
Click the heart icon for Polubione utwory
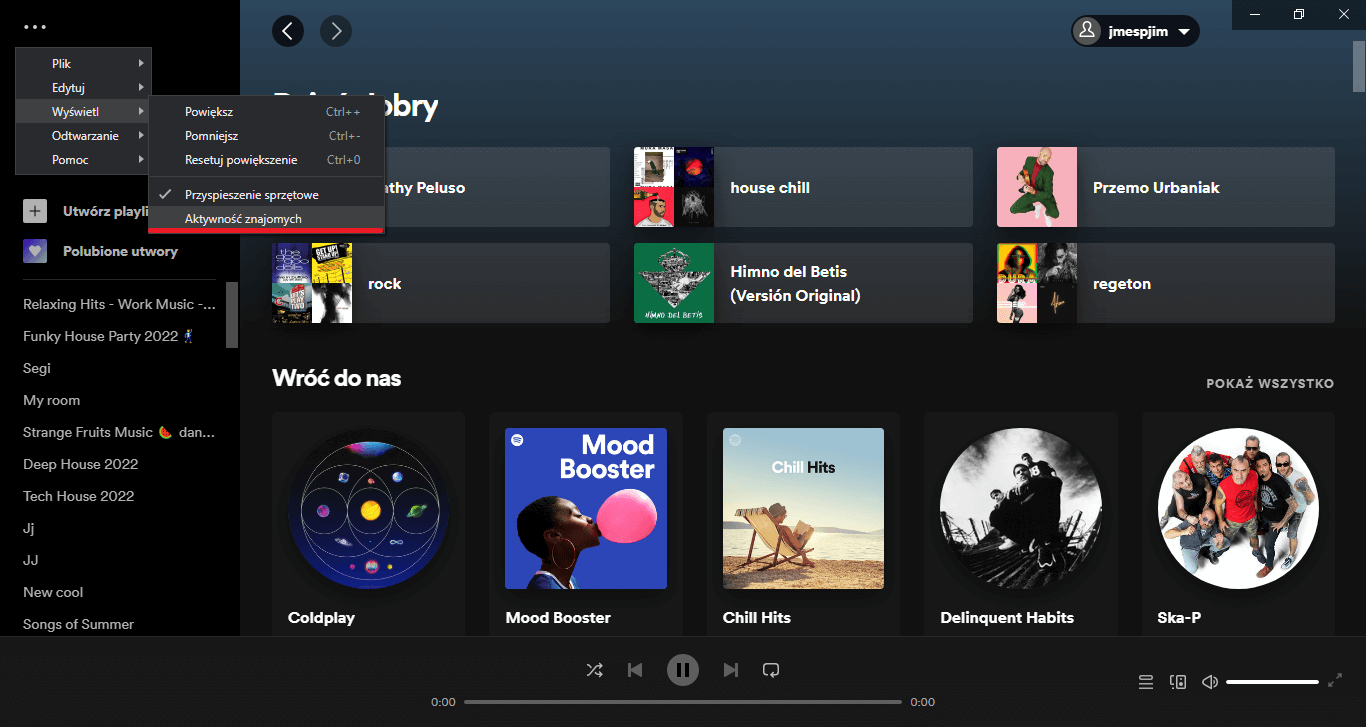coord(35,251)
